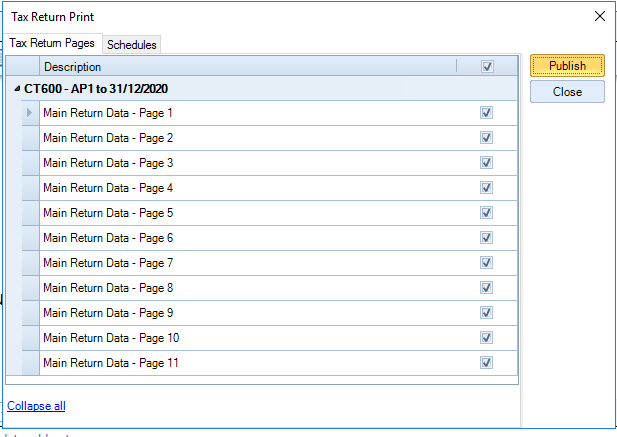Select row text Main Return Data - Page 2
The height and width of the screenshot is (437, 617).
click(108, 138)
